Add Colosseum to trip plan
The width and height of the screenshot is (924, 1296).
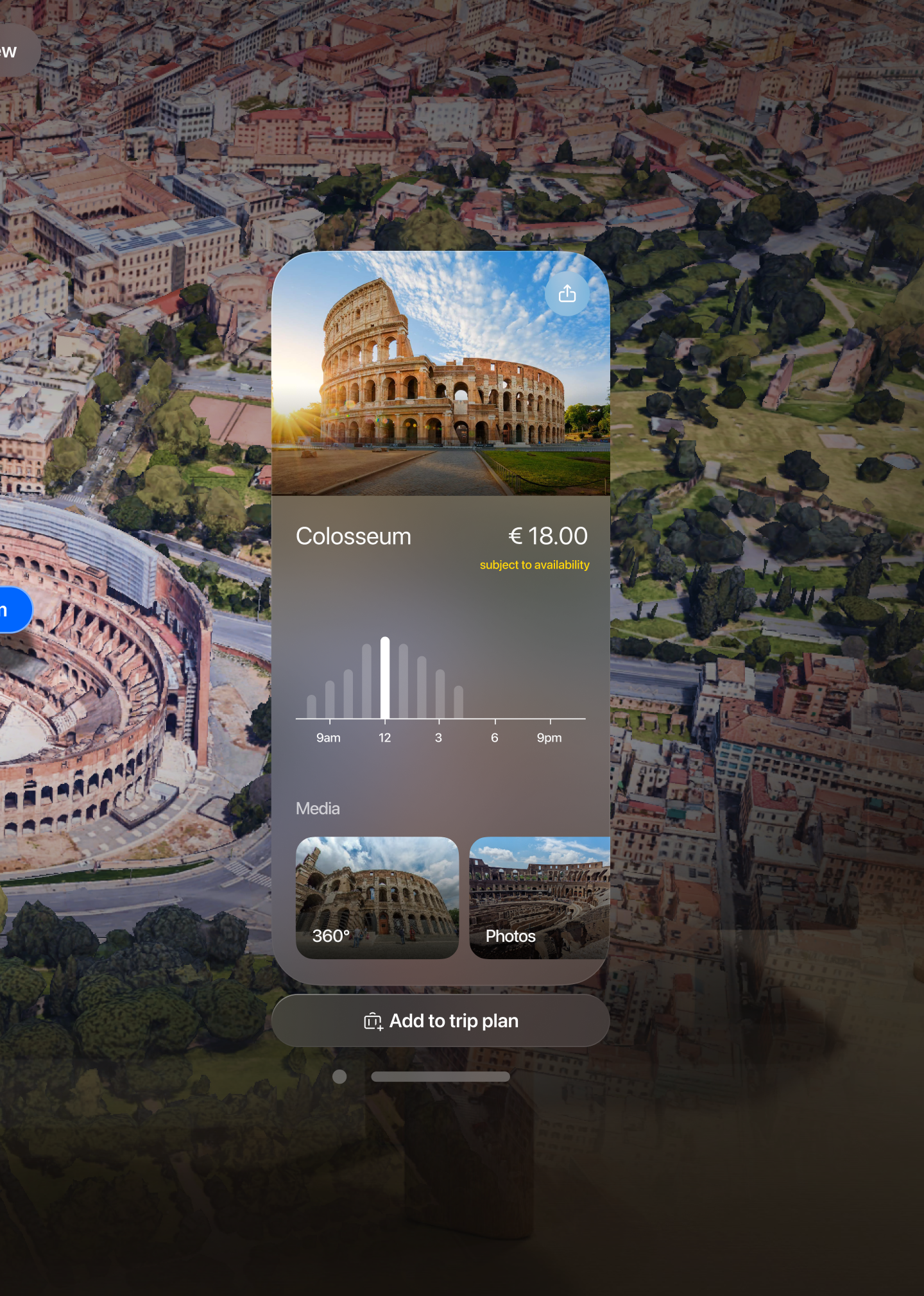pyautogui.click(x=440, y=1021)
